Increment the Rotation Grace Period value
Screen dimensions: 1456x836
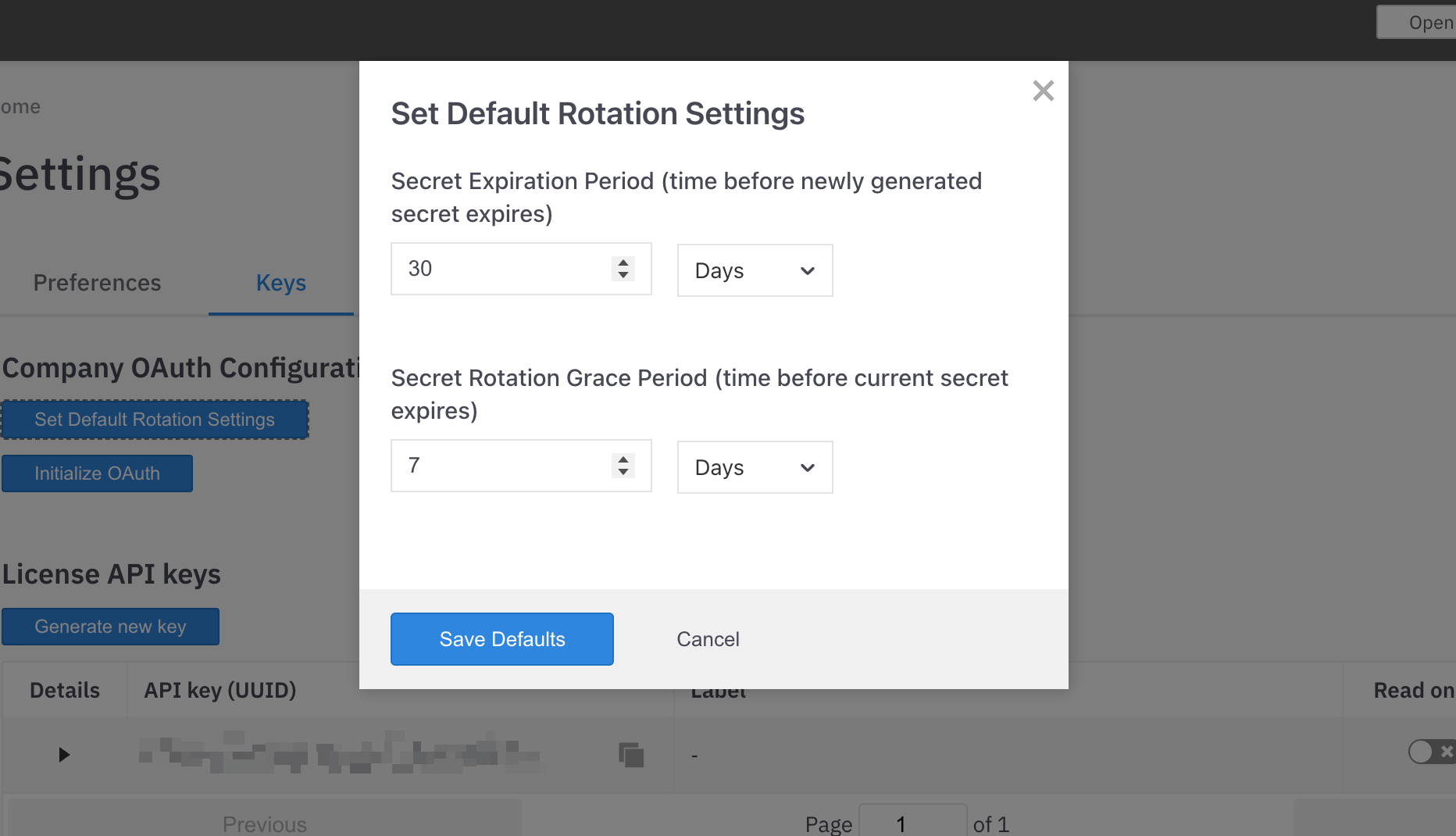(x=623, y=459)
